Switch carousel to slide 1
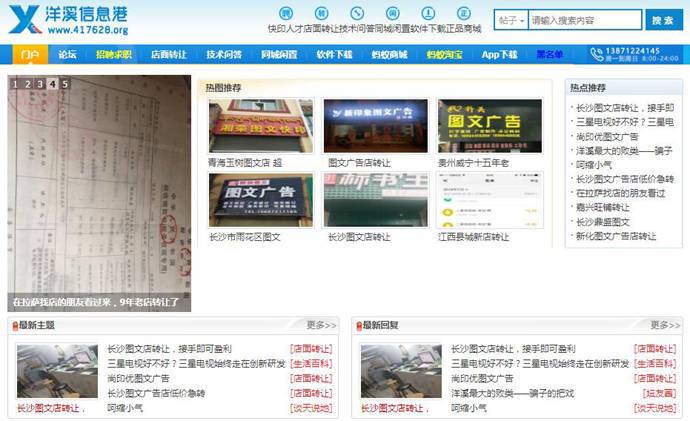 (16, 84)
